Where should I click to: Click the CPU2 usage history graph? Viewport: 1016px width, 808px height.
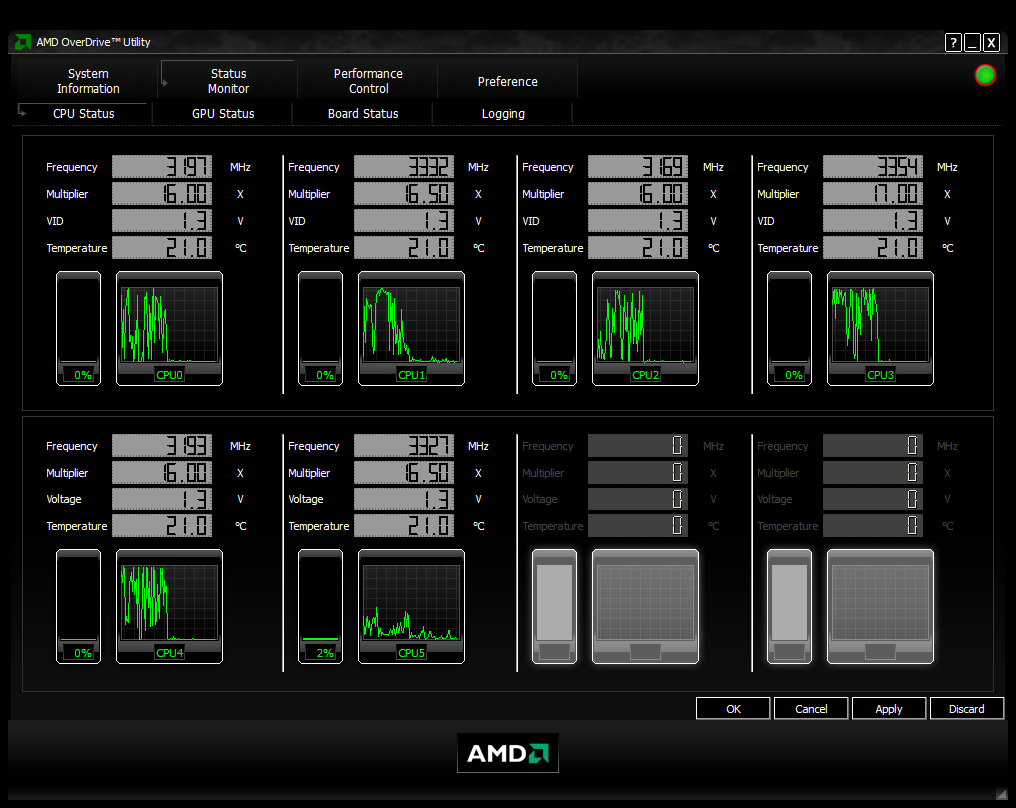click(645, 329)
